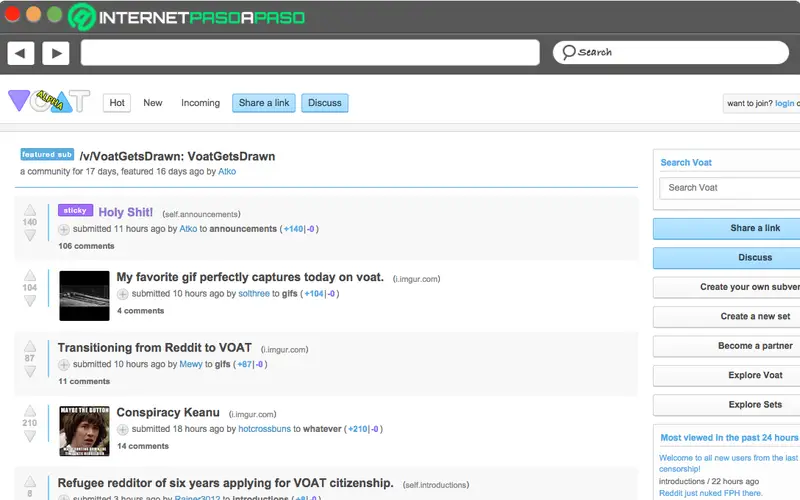Upvote My favorite gif post
800x500 pixels.
point(30,275)
